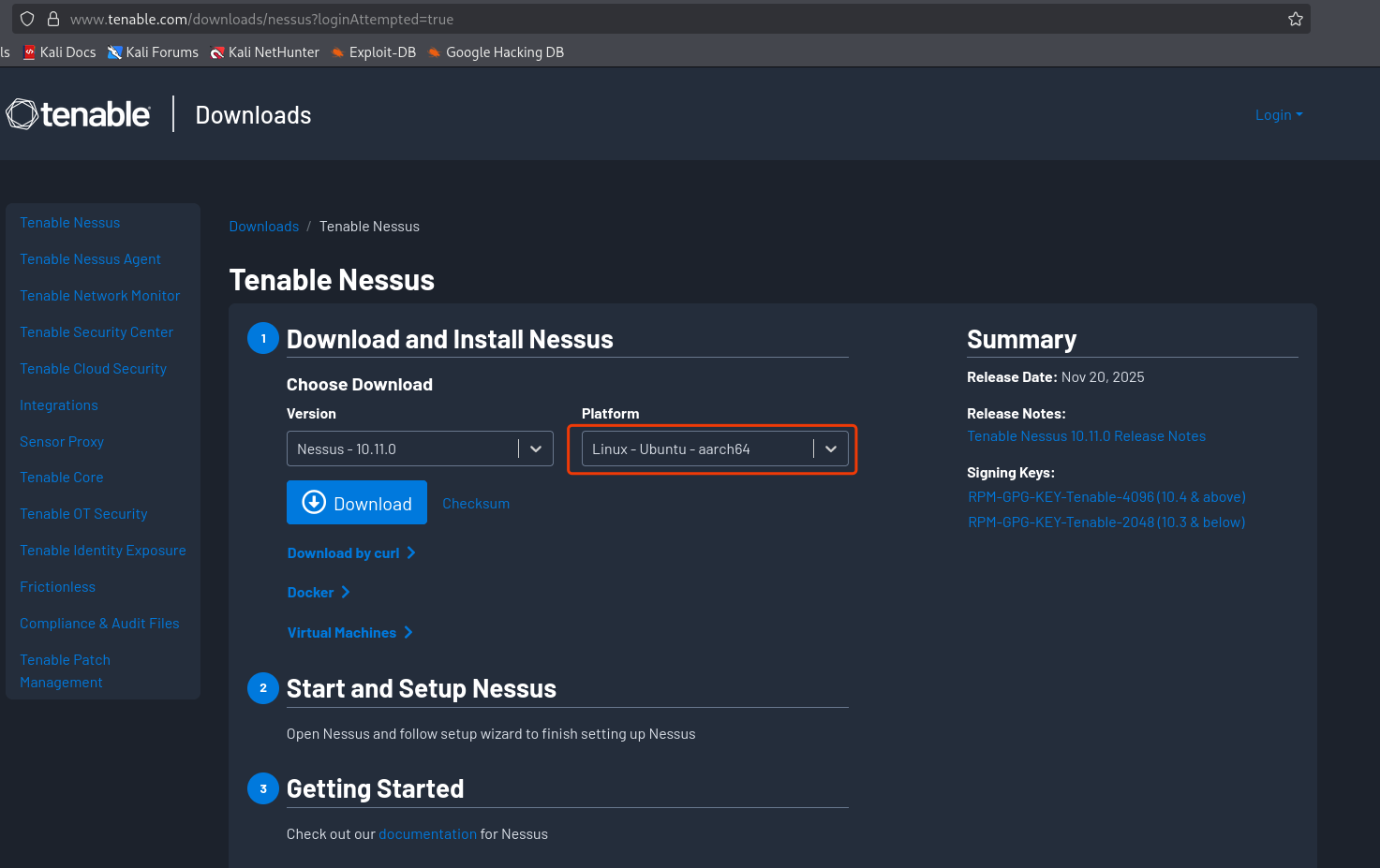1380x868 pixels.
Task: Open the Platform dropdown Linux - Ubuntu - aarch64
Action: point(715,449)
